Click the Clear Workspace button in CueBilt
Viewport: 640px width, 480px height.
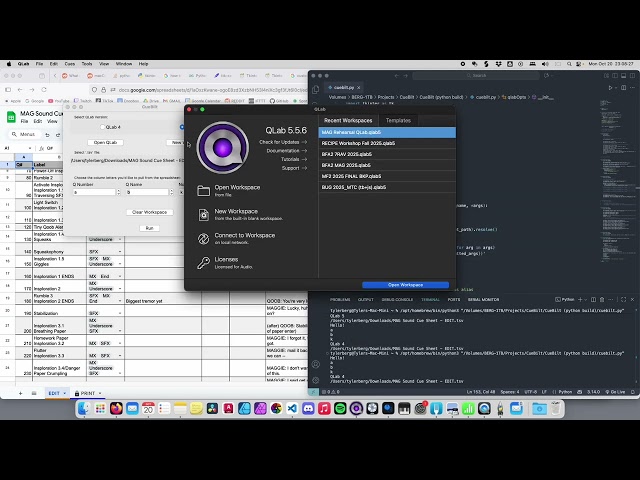(149, 212)
